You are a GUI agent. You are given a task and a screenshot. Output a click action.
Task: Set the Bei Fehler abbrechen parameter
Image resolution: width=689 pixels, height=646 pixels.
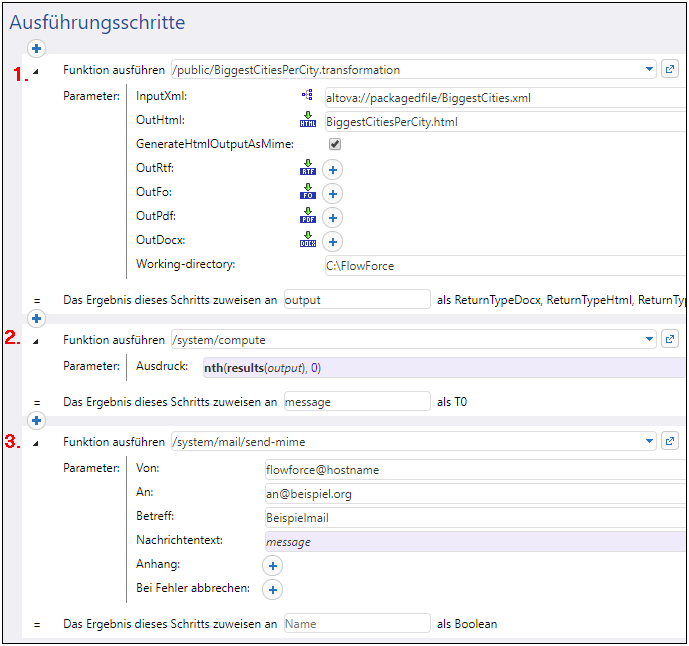click(x=272, y=590)
